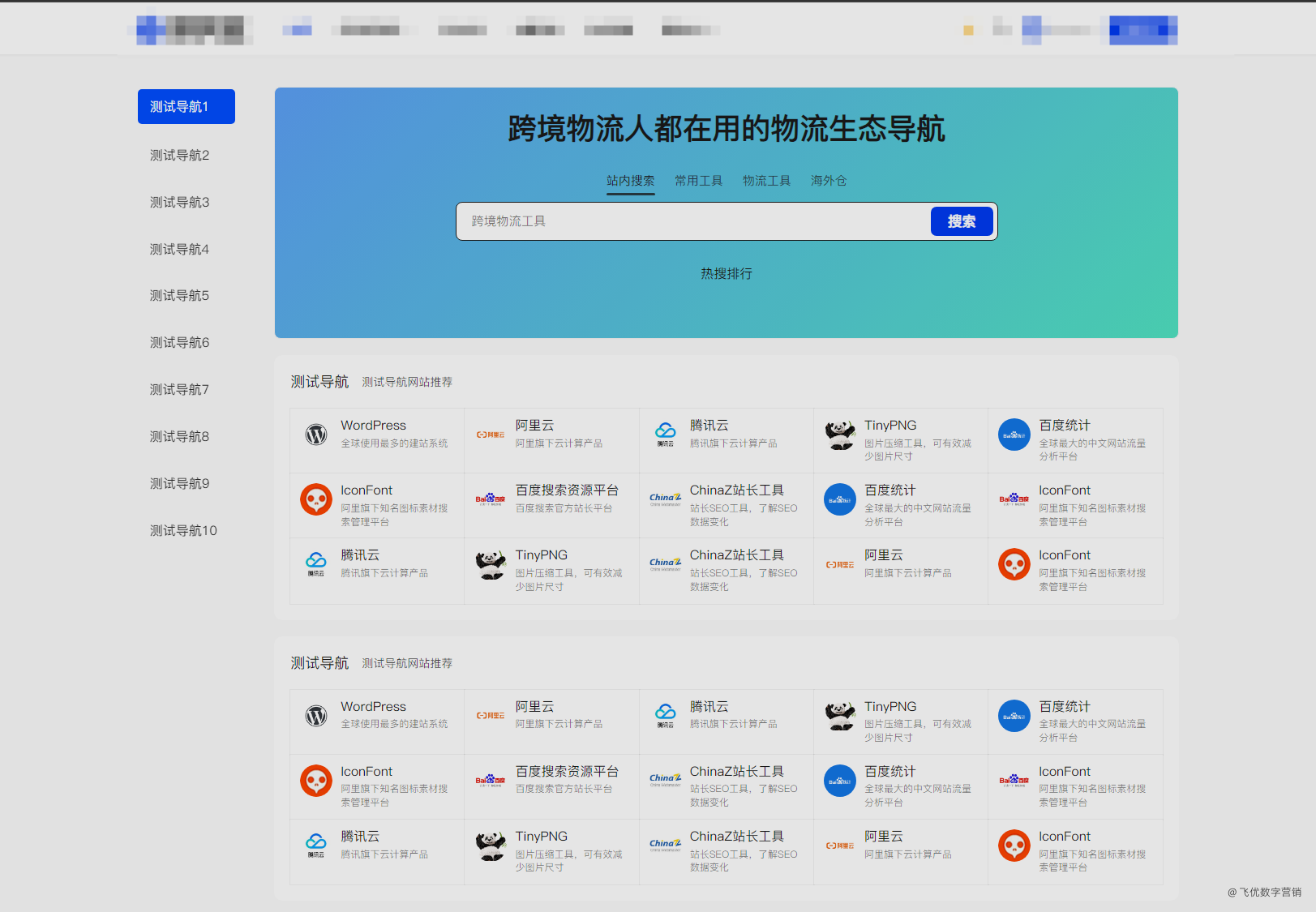Screen dimensions: 1316x912
Task: Open WordPress title link in upper section
Action: pyautogui.click(x=374, y=426)
